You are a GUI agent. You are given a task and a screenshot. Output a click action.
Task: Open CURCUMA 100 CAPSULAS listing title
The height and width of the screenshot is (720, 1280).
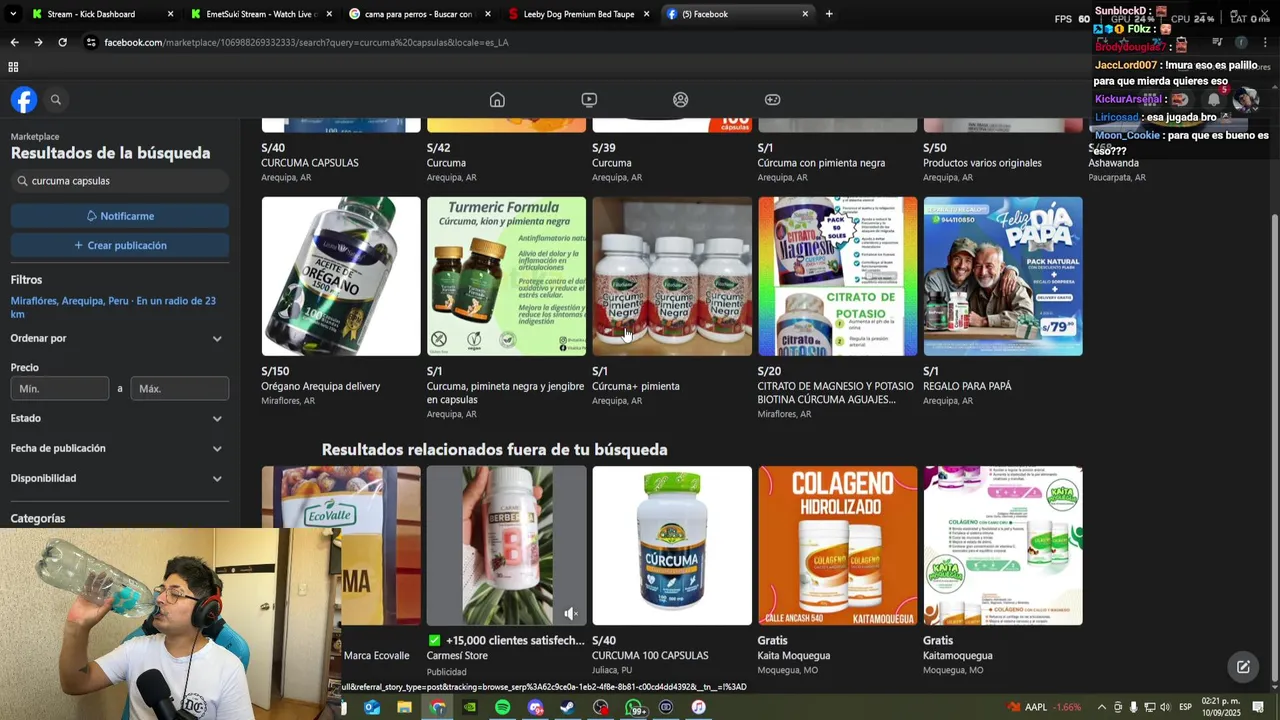coord(650,655)
